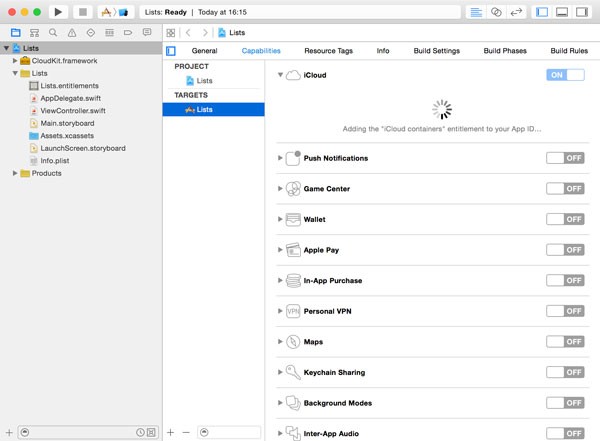Open AppDelegate.swift in navigator
The width and height of the screenshot is (600, 441).
point(70,98)
